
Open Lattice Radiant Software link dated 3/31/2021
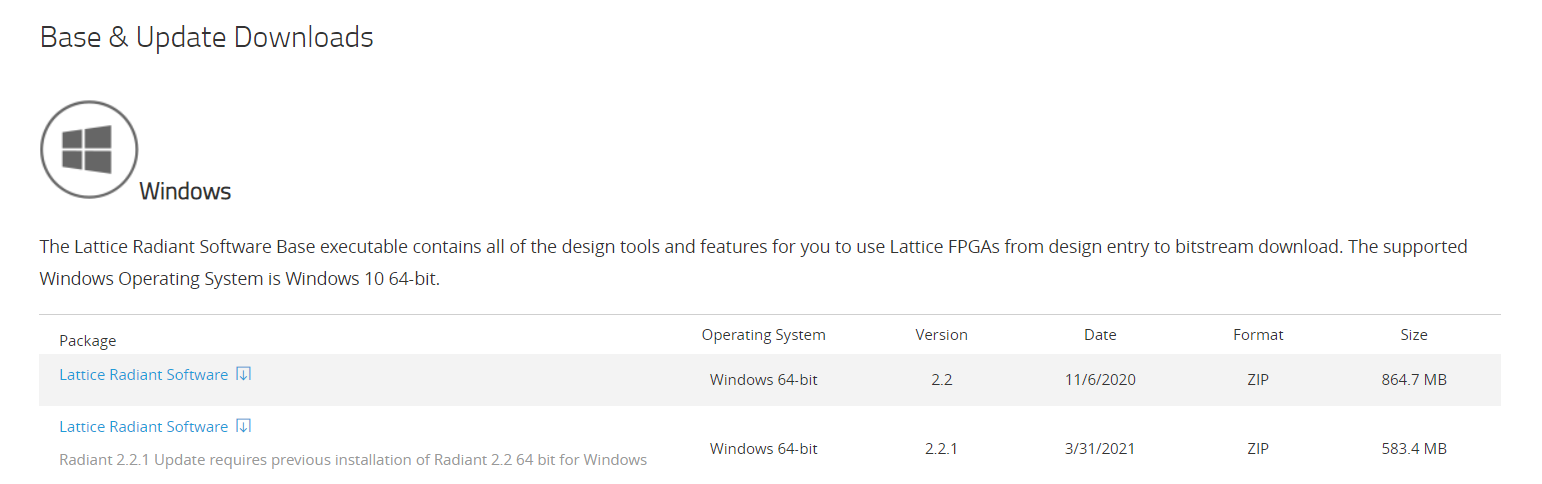[x=143, y=427]
